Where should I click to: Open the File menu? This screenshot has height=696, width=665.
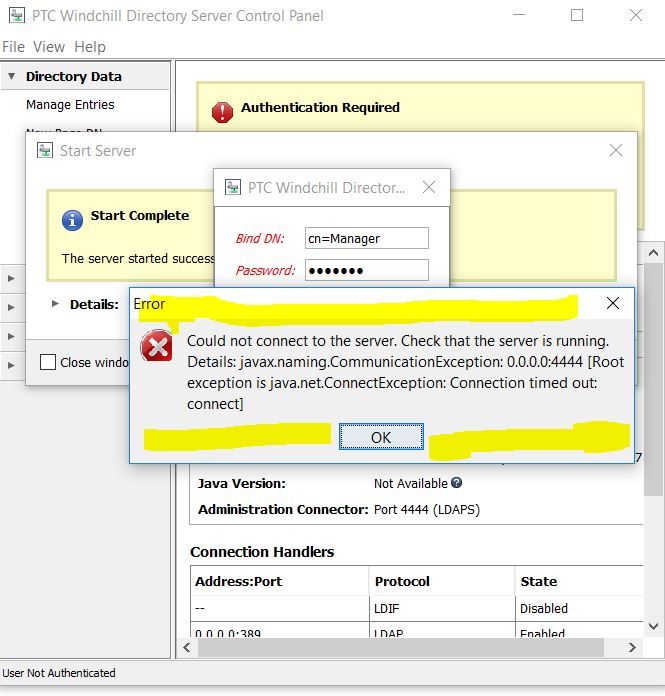click(13, 47)
